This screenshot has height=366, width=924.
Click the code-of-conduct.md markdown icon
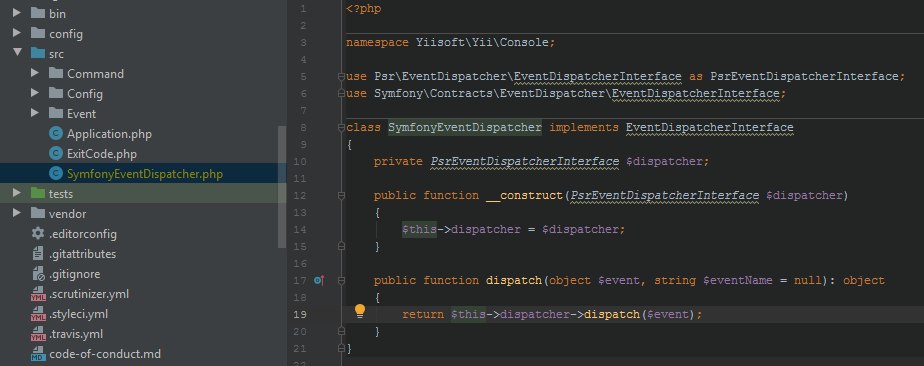tap(38, 354)
